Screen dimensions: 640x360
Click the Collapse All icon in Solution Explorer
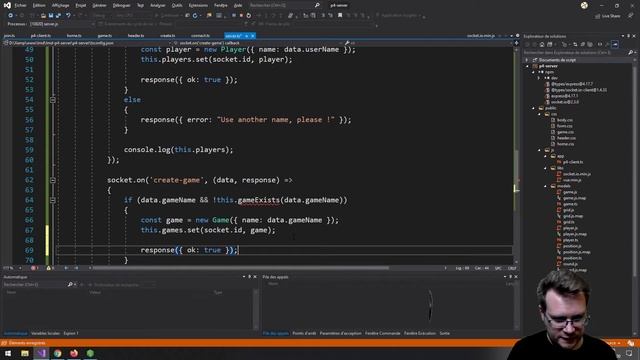(x=582, y=44)
